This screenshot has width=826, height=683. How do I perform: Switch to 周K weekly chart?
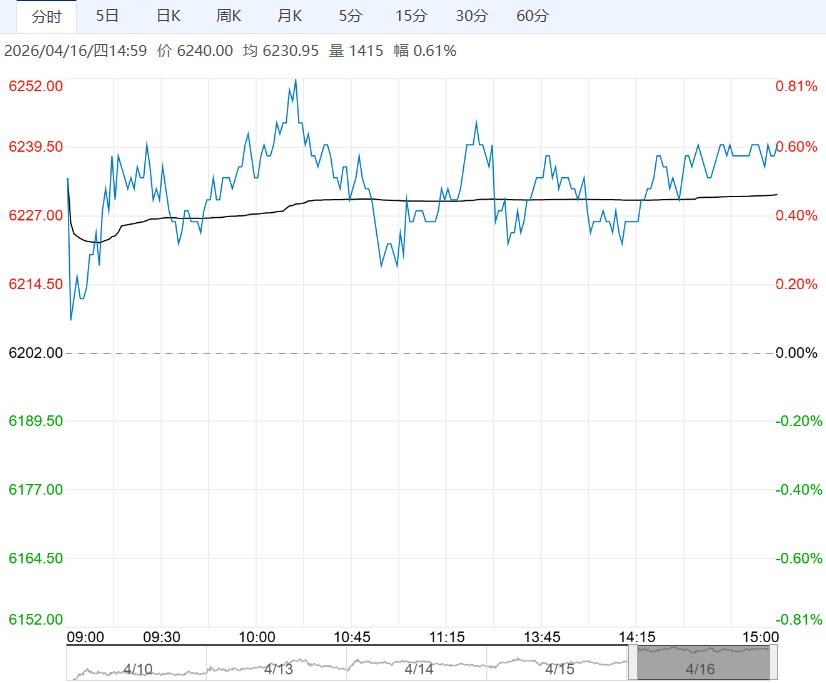click(229, 16)
